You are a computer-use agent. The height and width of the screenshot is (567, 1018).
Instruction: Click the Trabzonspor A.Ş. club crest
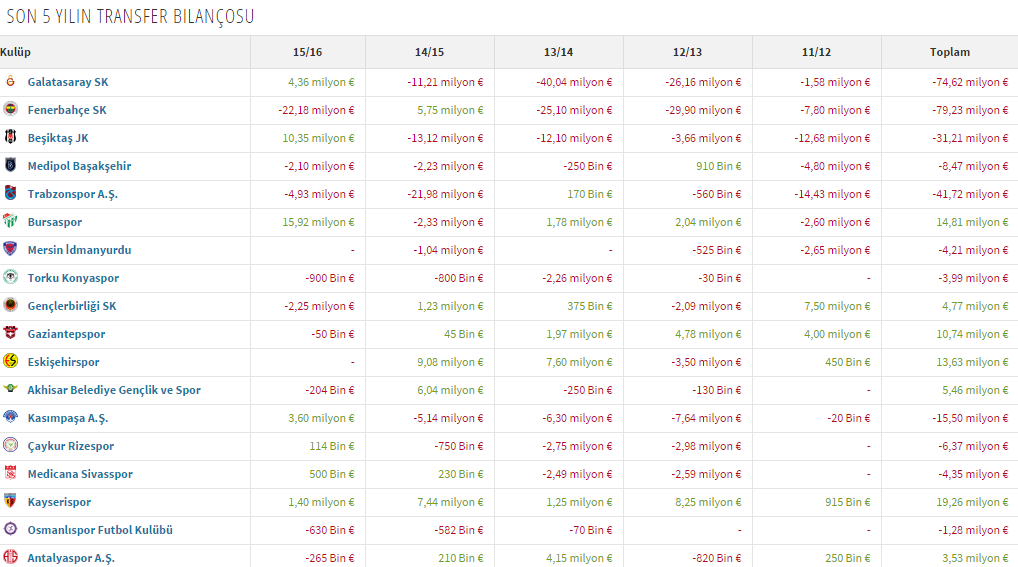tap(10, 193)
